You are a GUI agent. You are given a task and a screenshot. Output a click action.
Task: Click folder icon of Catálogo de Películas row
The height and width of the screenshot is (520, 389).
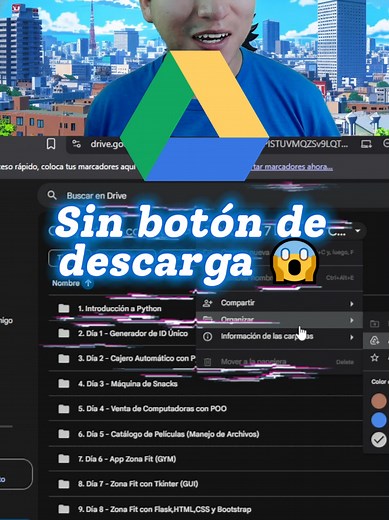(64, 434)
